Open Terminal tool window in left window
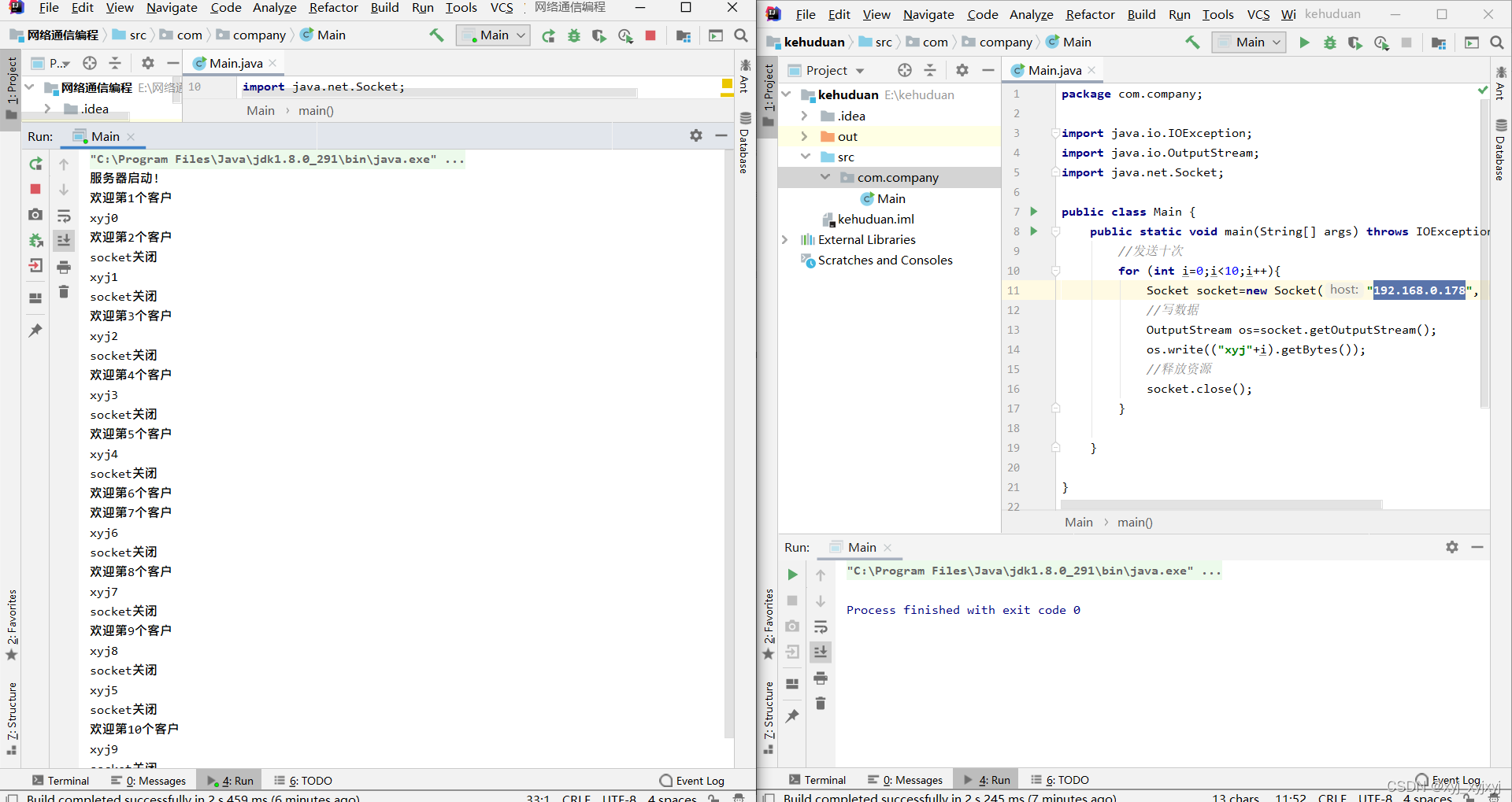 point(61,781)
